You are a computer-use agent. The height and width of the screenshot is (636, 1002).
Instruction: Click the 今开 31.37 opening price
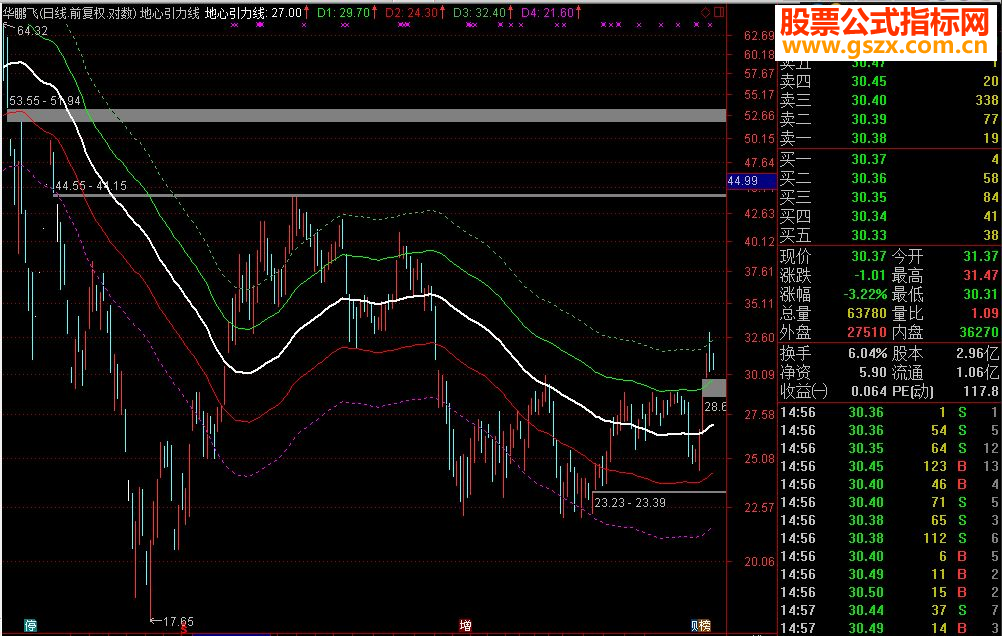tap(981, 257)
